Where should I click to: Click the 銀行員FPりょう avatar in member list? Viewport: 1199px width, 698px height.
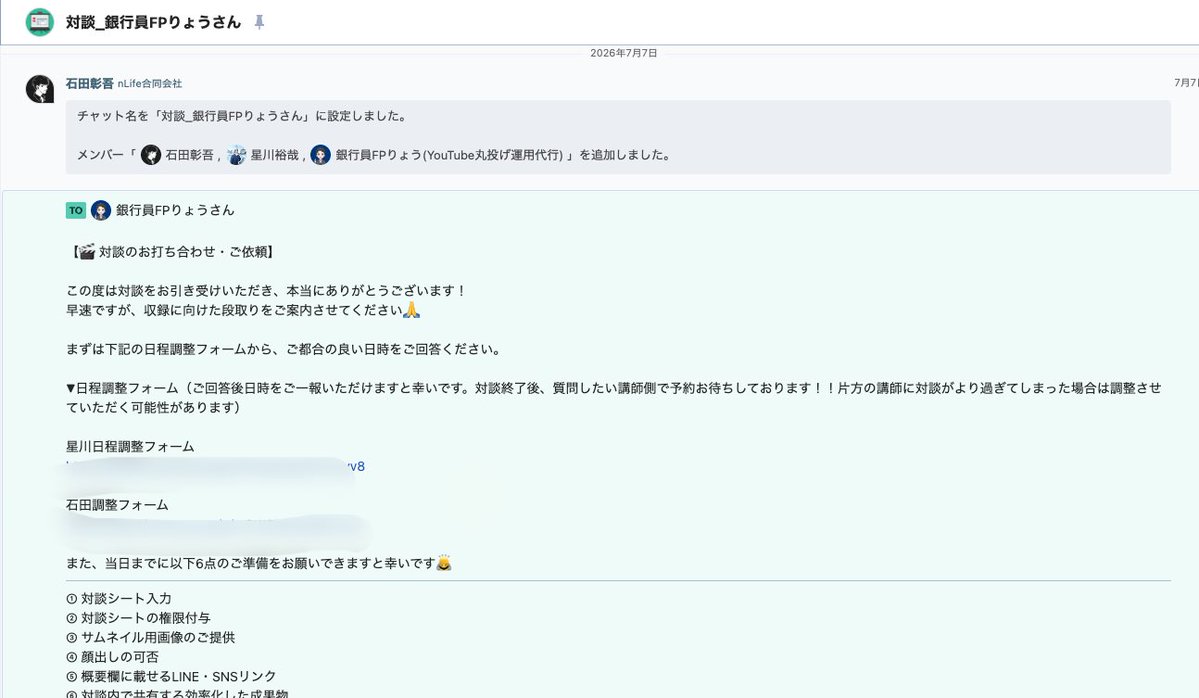click(320, 155)
